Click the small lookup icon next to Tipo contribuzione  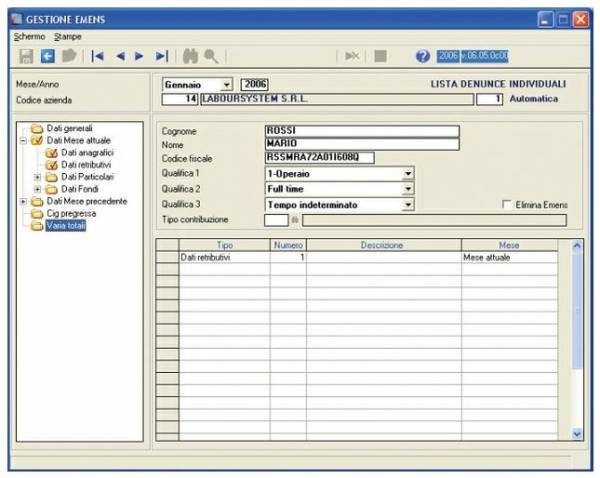coord(295,220)
